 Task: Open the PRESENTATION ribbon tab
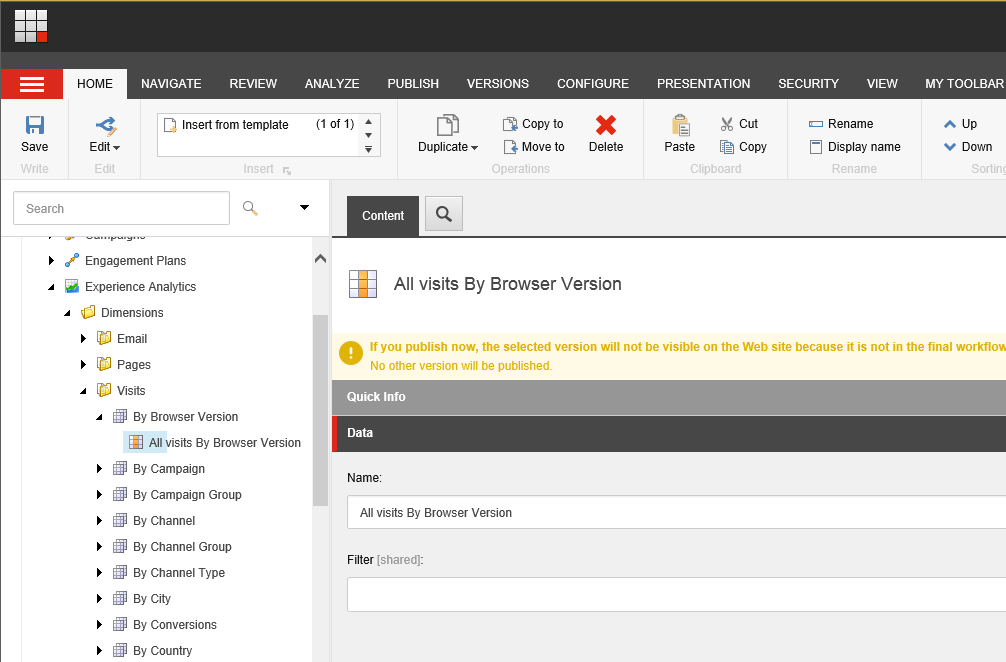703,84
